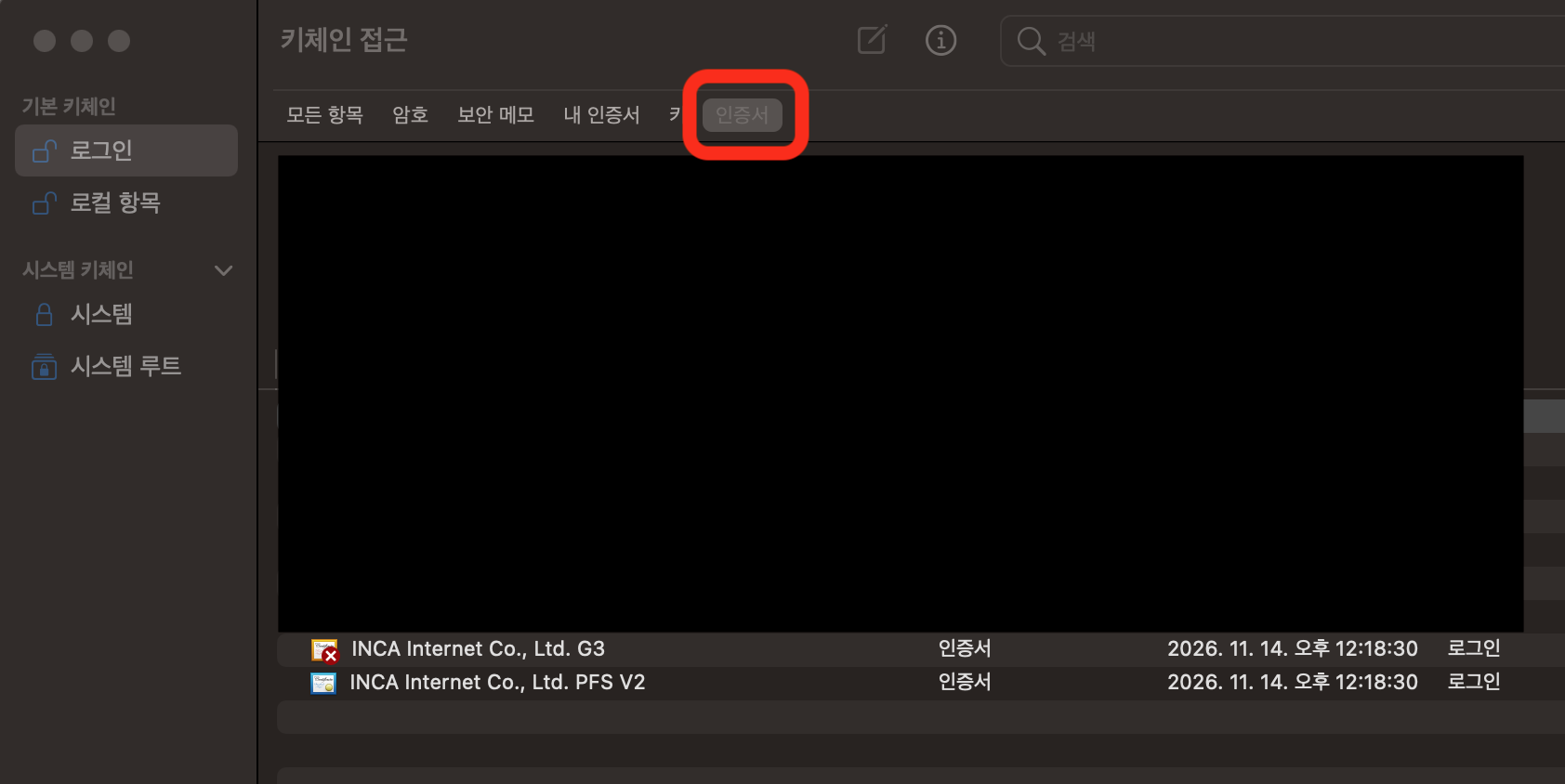Screen dimensions: 1565x784
Task: Open the info (i) button in toolbar
Action: coord(940,40)
